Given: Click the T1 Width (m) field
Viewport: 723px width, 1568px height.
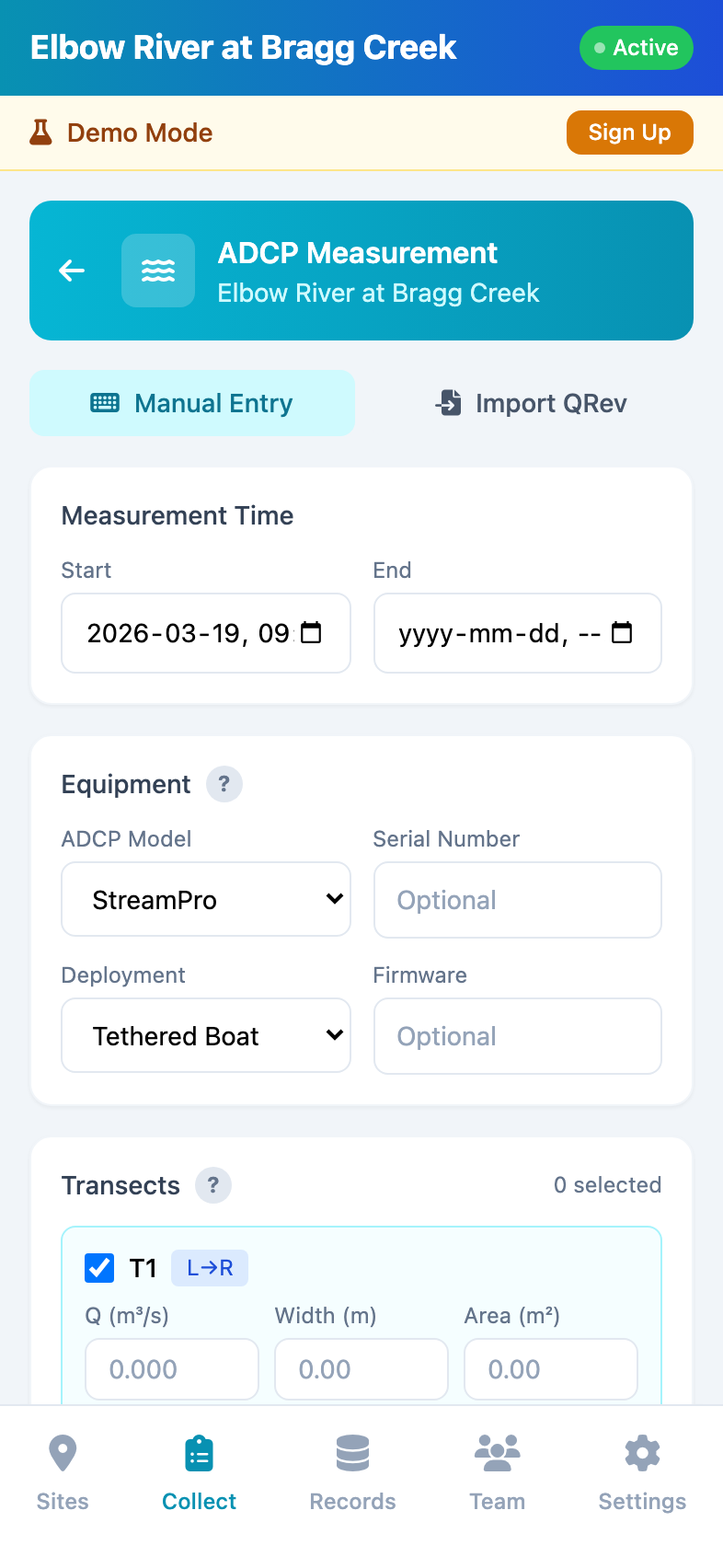Looking at the screenshot, I should tap(361, 1369).
